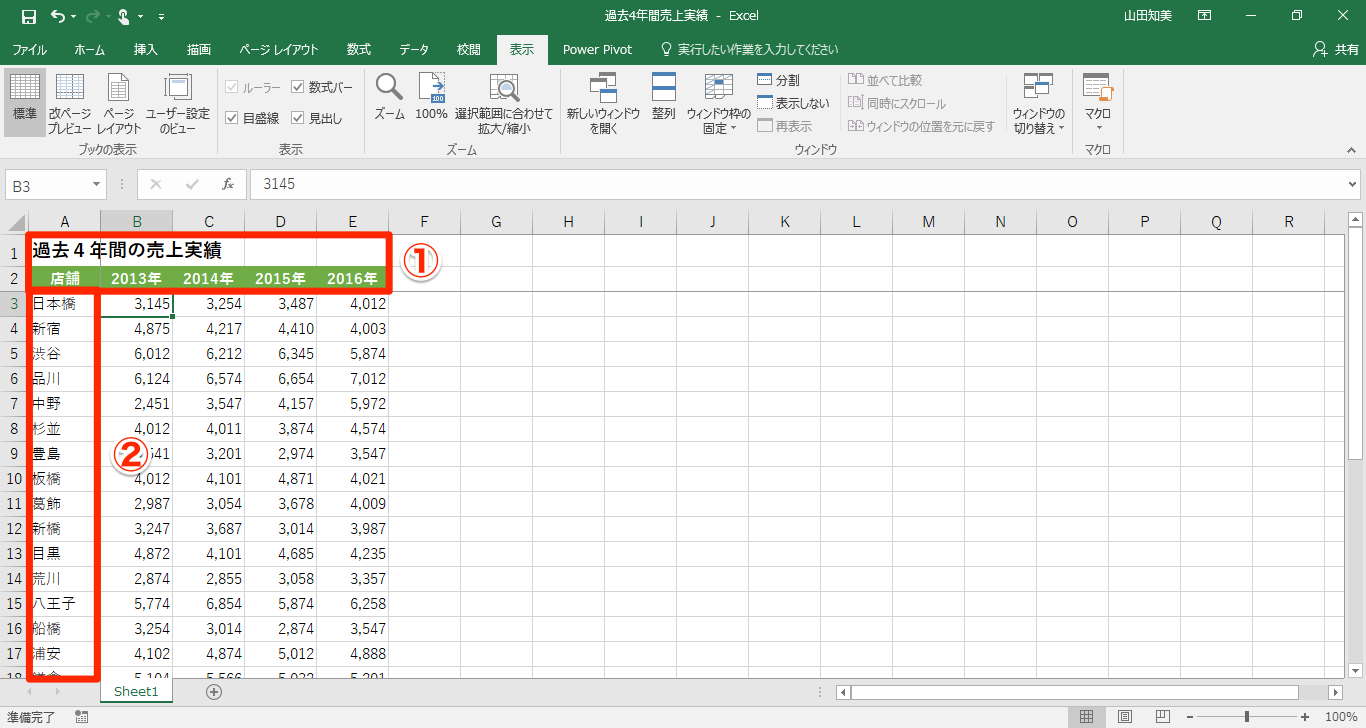Viewport: 1366px width, 728px height.
Task: Open Page Break Preview (改ページプレビュー)
Action: (70, 104)
